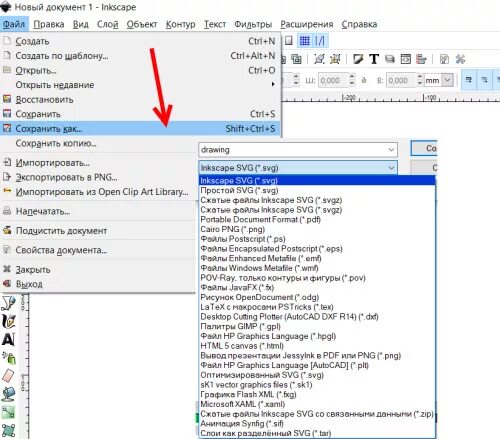
Task: Choose Импортировать... entry
Action: click(98, 163)
